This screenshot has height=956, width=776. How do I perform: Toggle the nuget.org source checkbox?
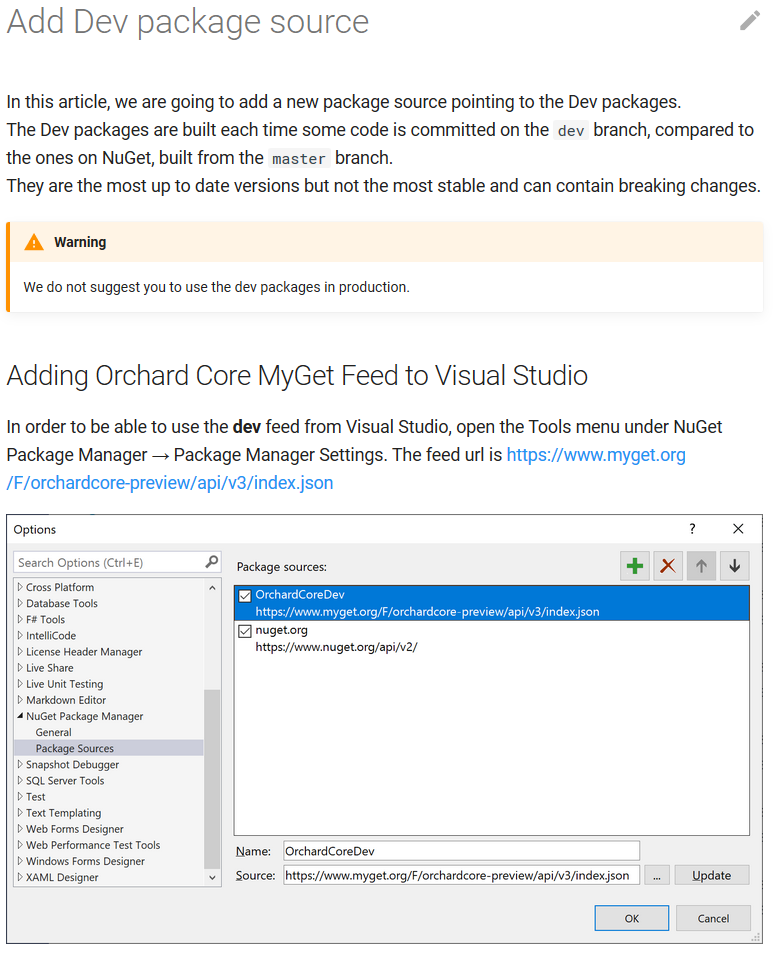245,631
